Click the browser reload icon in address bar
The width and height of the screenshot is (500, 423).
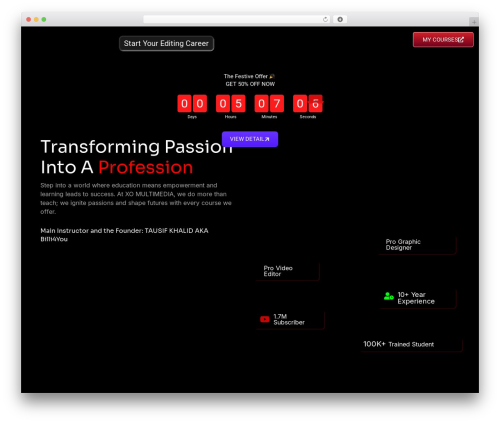325,19
